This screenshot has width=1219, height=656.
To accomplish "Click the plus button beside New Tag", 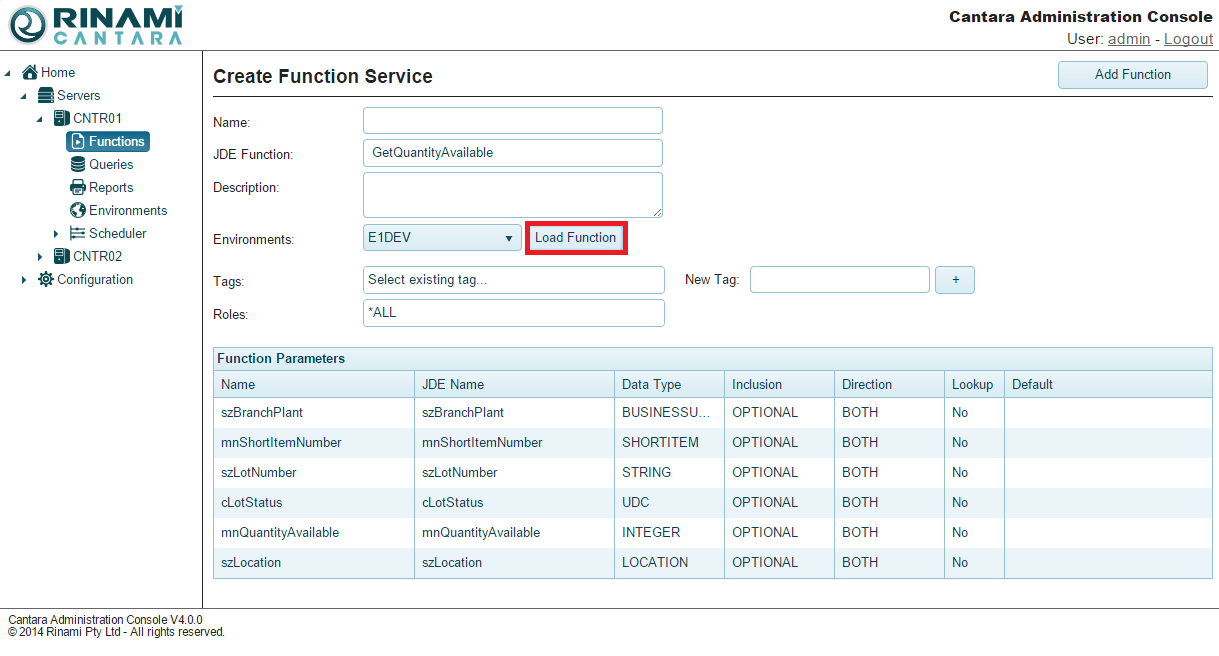I will pyautogui.click(x=955, y=280).
